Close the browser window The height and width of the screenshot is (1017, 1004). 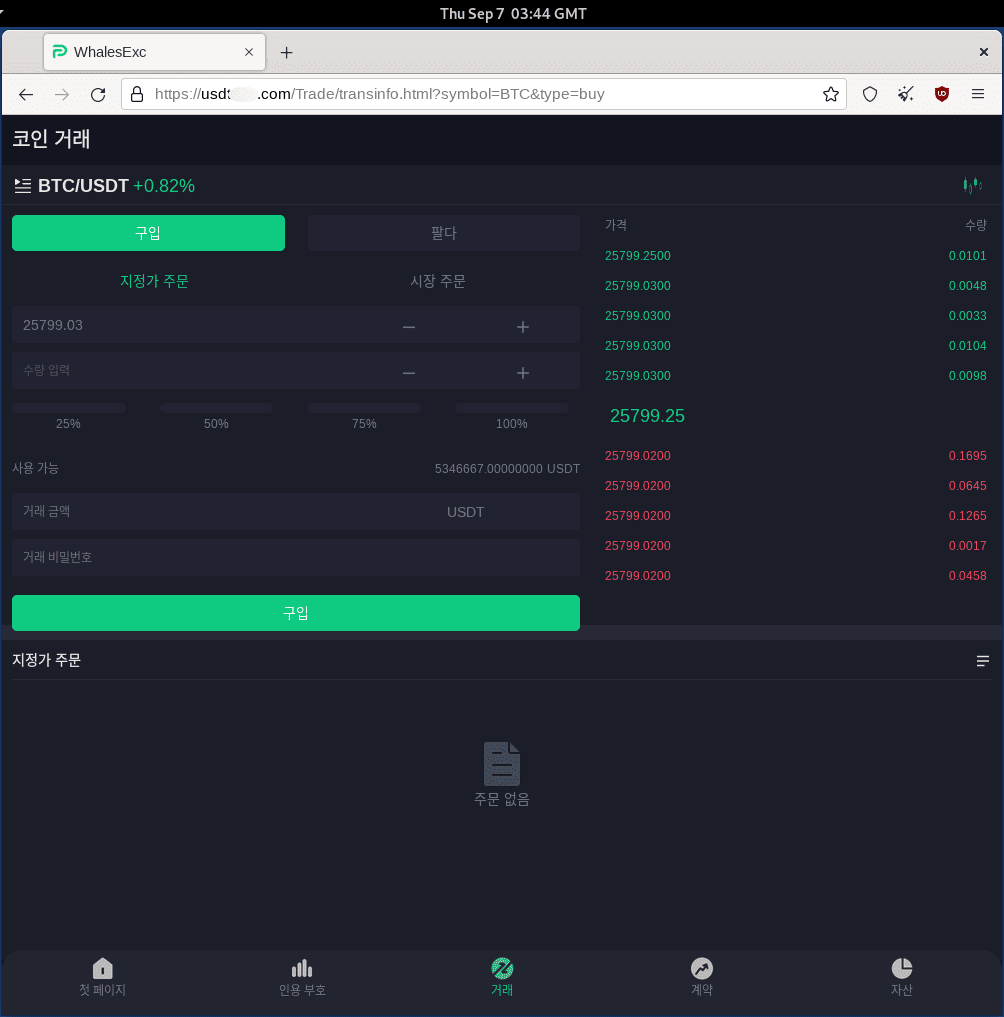point(983,52)
